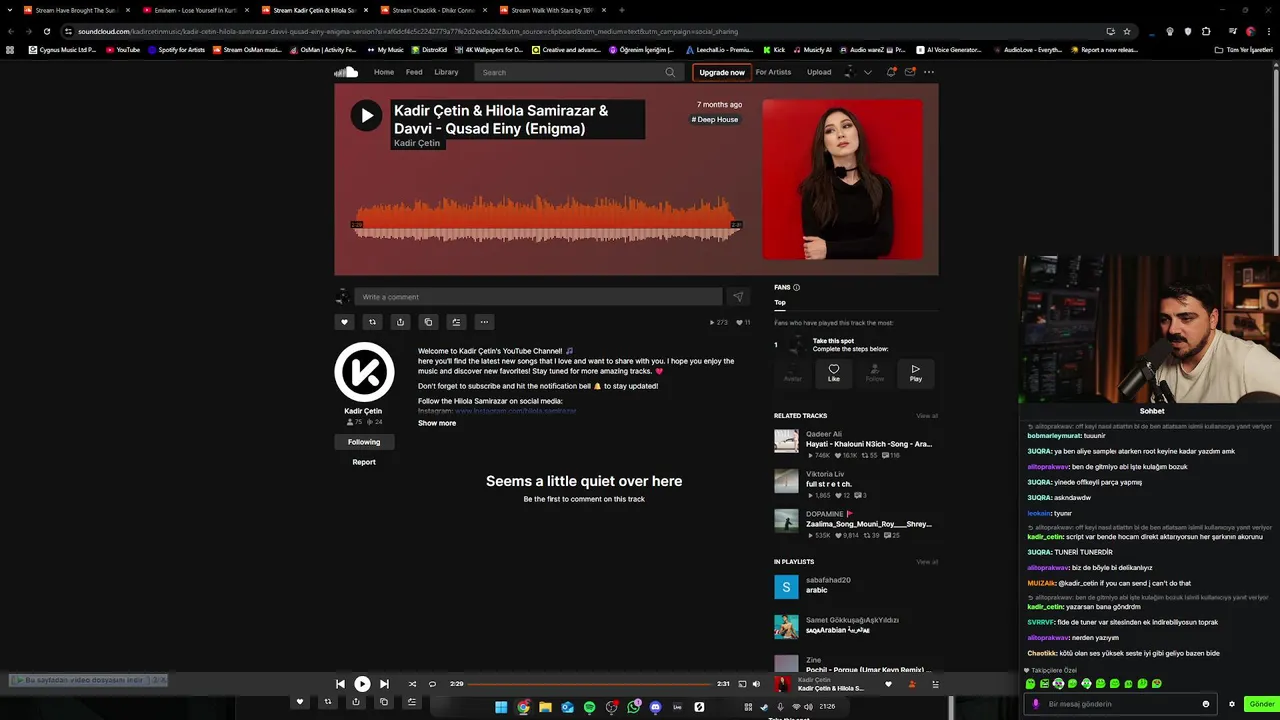View all related tracks
Image resolution: width=1280 pixels, height=720 pixels.
[927, 416]
